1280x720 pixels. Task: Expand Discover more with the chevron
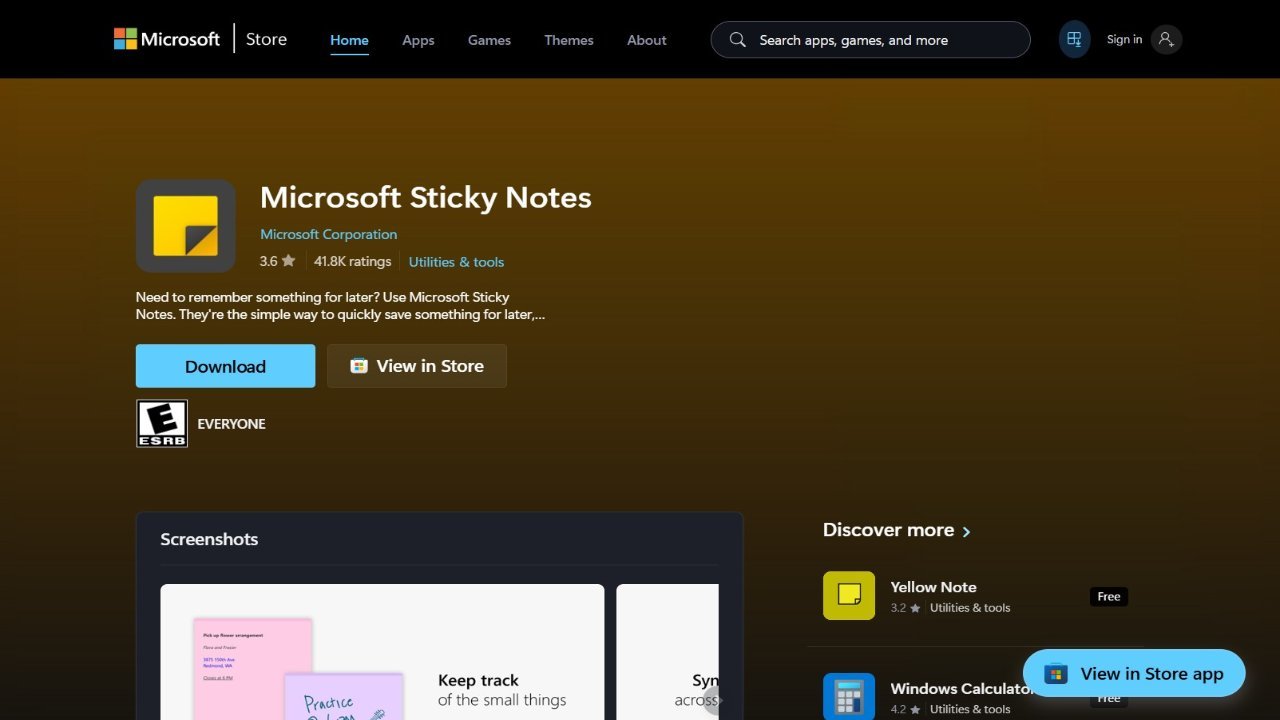pyautogui.click(x=966, y=531)
